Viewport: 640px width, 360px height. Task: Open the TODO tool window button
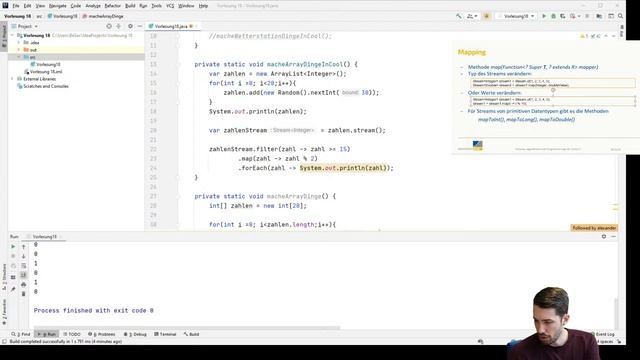tap(72, 334)
